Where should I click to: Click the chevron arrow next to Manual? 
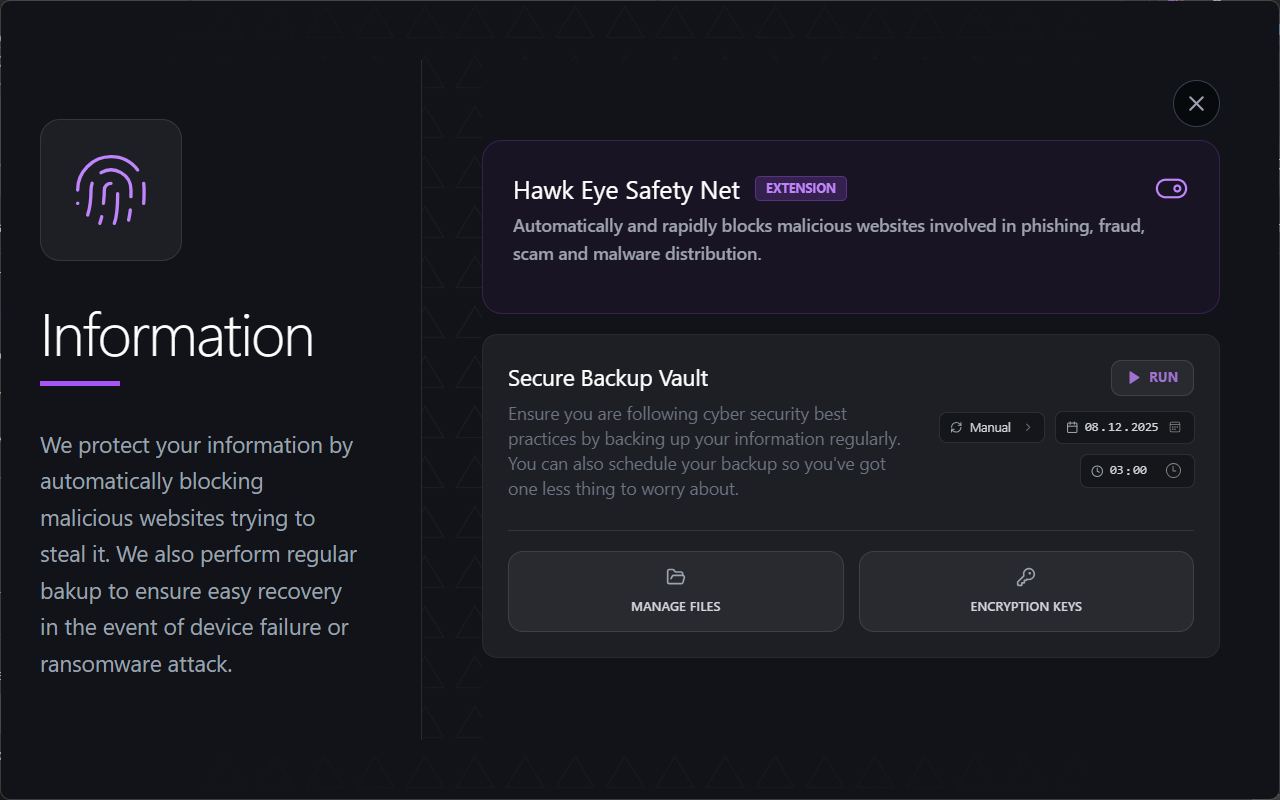point(1028,428)
